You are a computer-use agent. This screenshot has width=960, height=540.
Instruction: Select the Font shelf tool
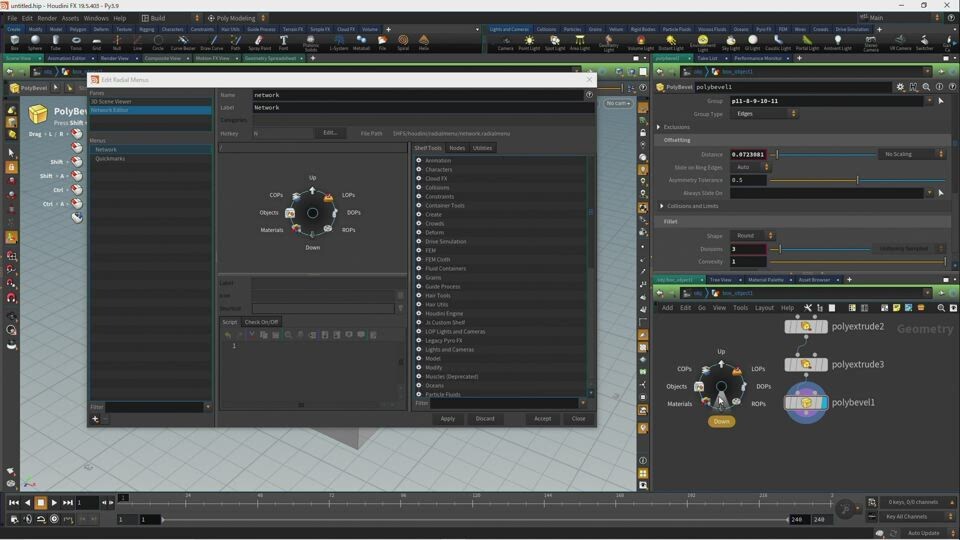click(283, 42)
